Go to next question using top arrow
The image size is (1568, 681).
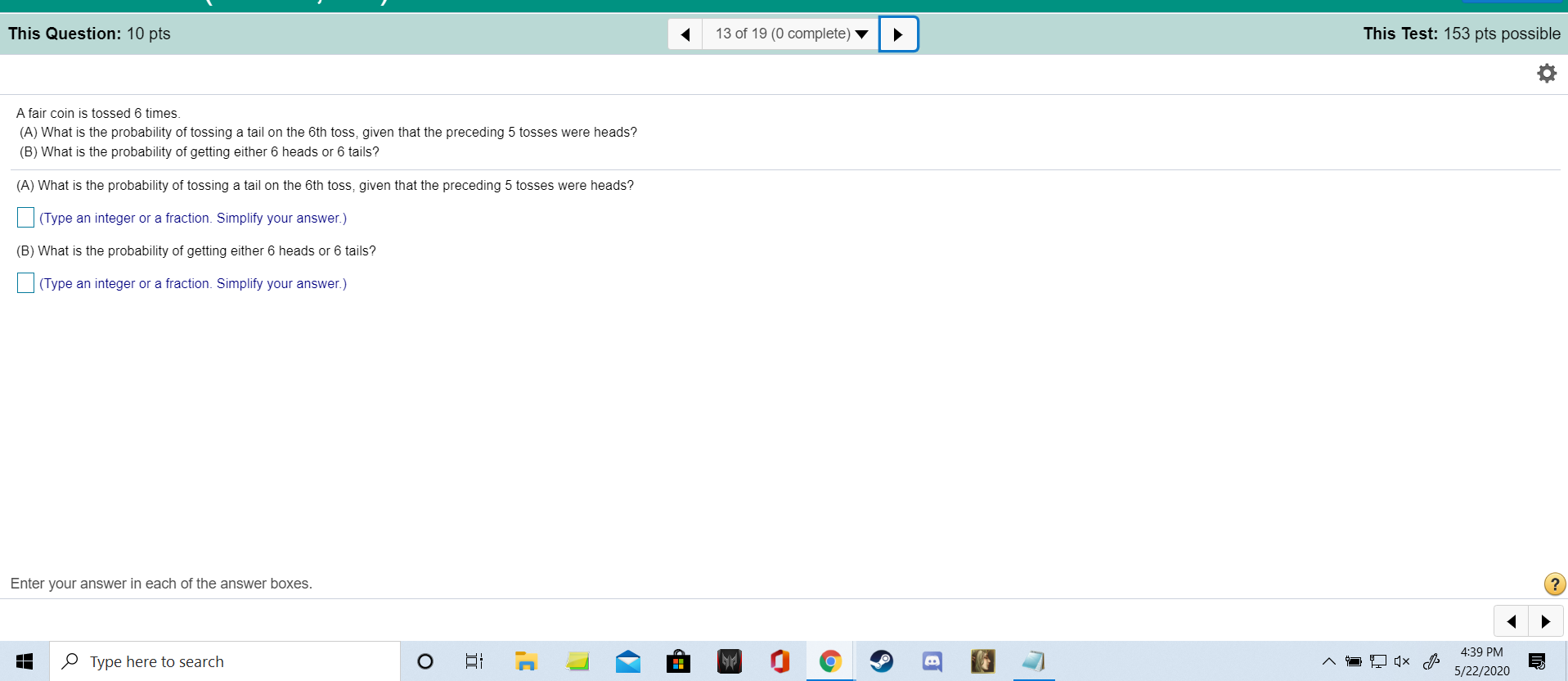(898, 34)
